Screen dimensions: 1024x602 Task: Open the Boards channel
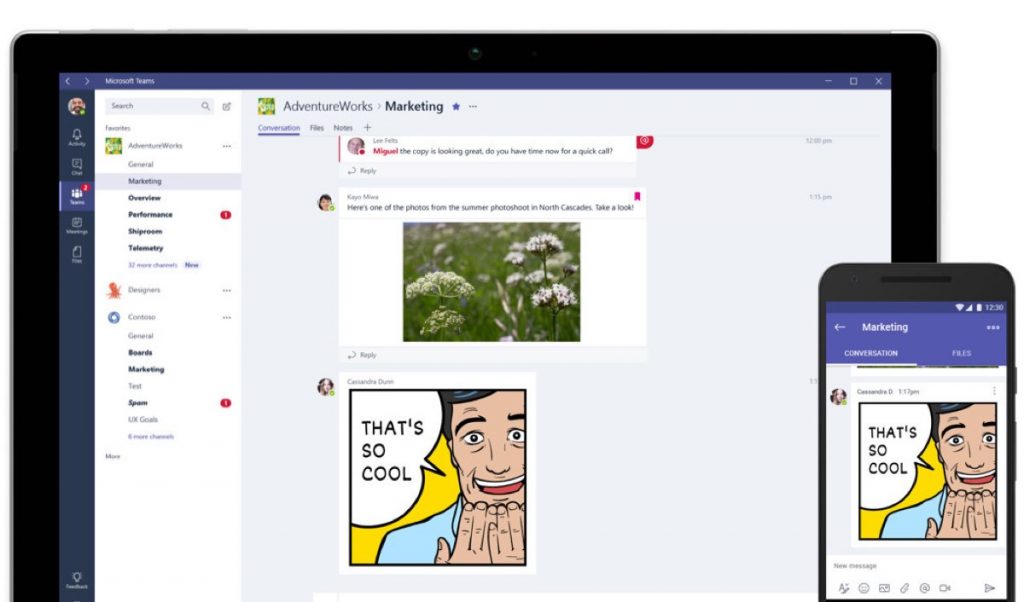140,353
